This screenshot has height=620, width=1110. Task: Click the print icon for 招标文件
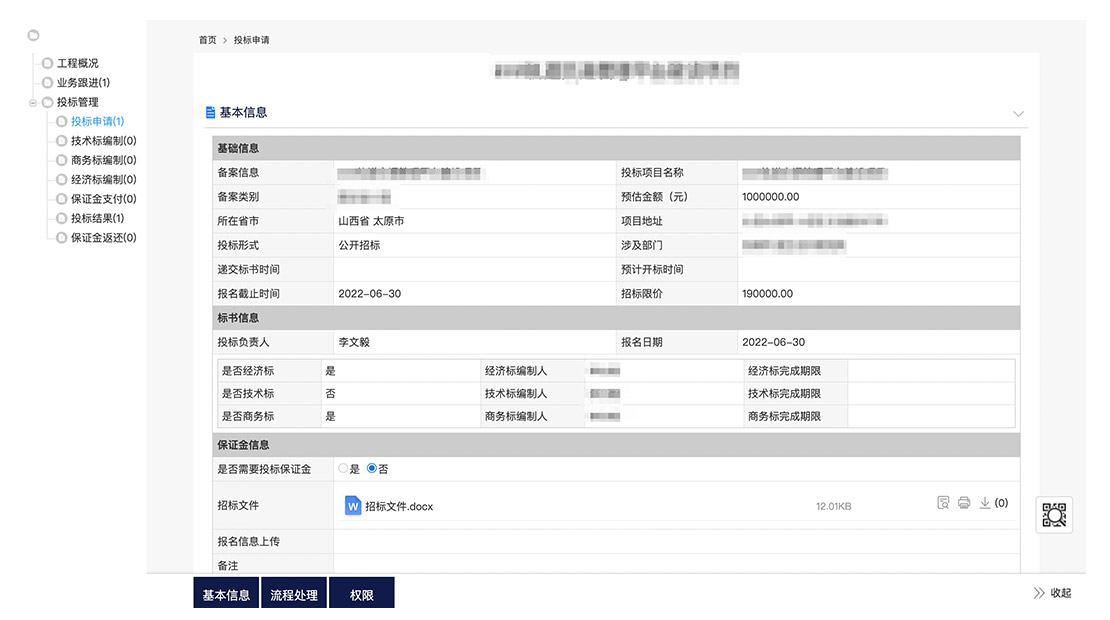click(964, 503)
